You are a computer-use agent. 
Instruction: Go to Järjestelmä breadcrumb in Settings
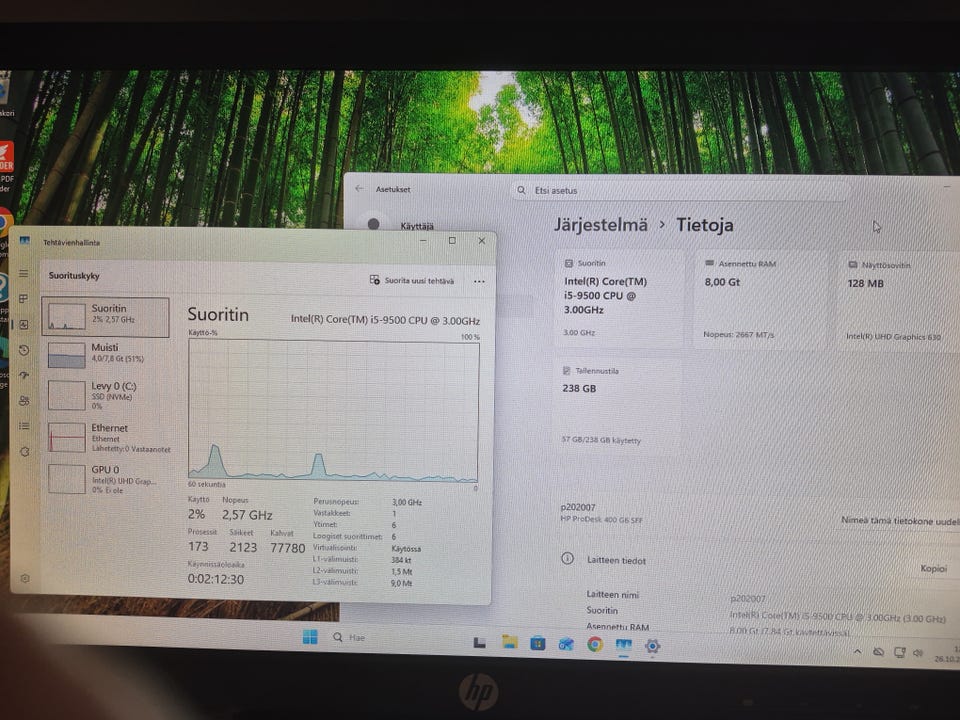pyautogui.click(x=601, y=225)
